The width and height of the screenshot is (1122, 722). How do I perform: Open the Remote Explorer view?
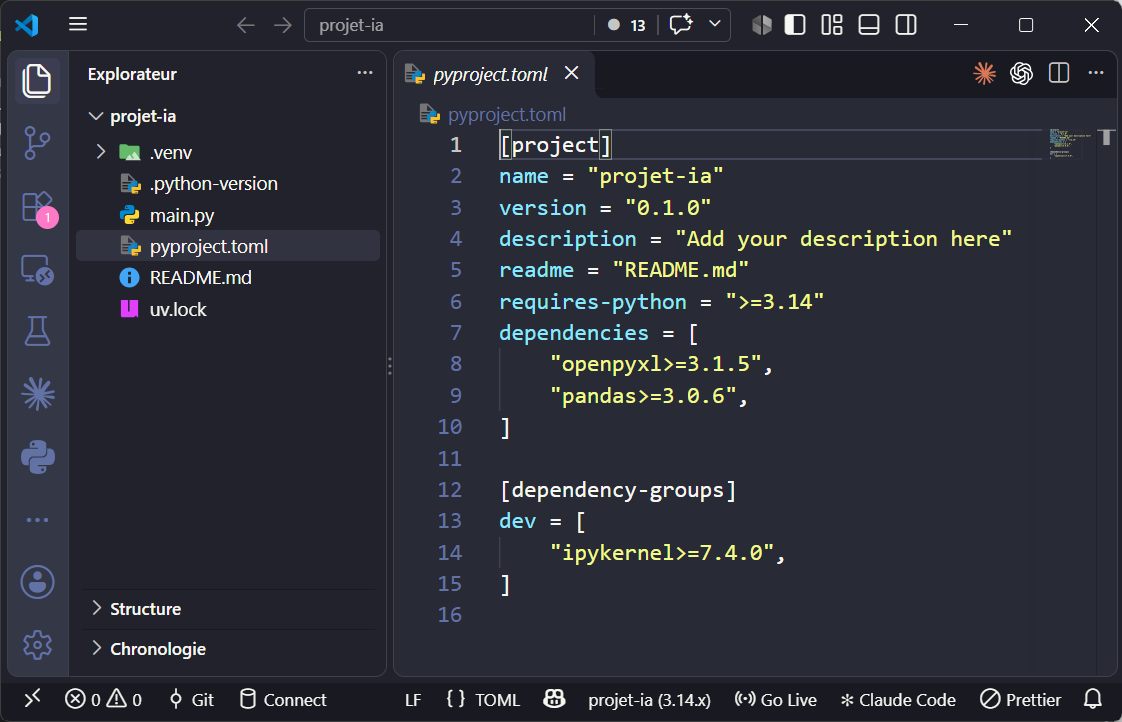(37, 270)
